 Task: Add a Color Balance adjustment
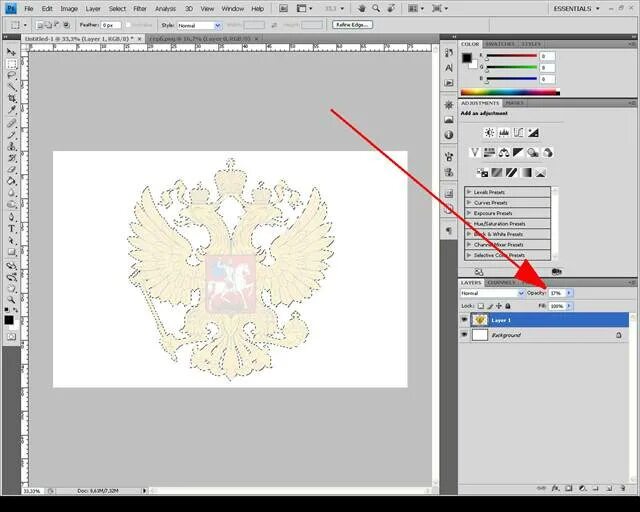tap(504, 153)
